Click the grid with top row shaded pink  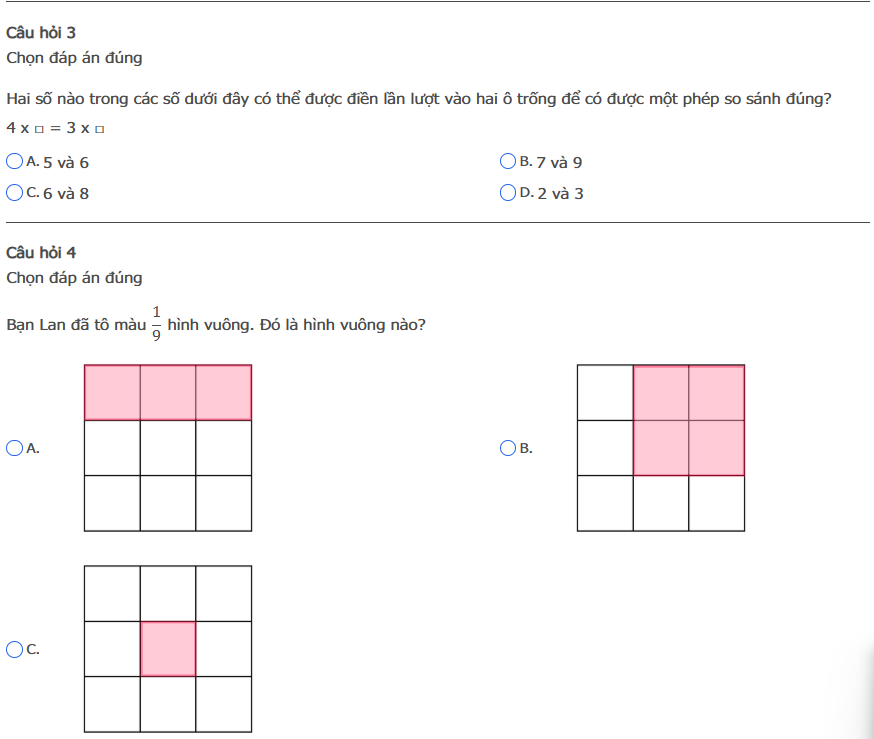[168, 448]
